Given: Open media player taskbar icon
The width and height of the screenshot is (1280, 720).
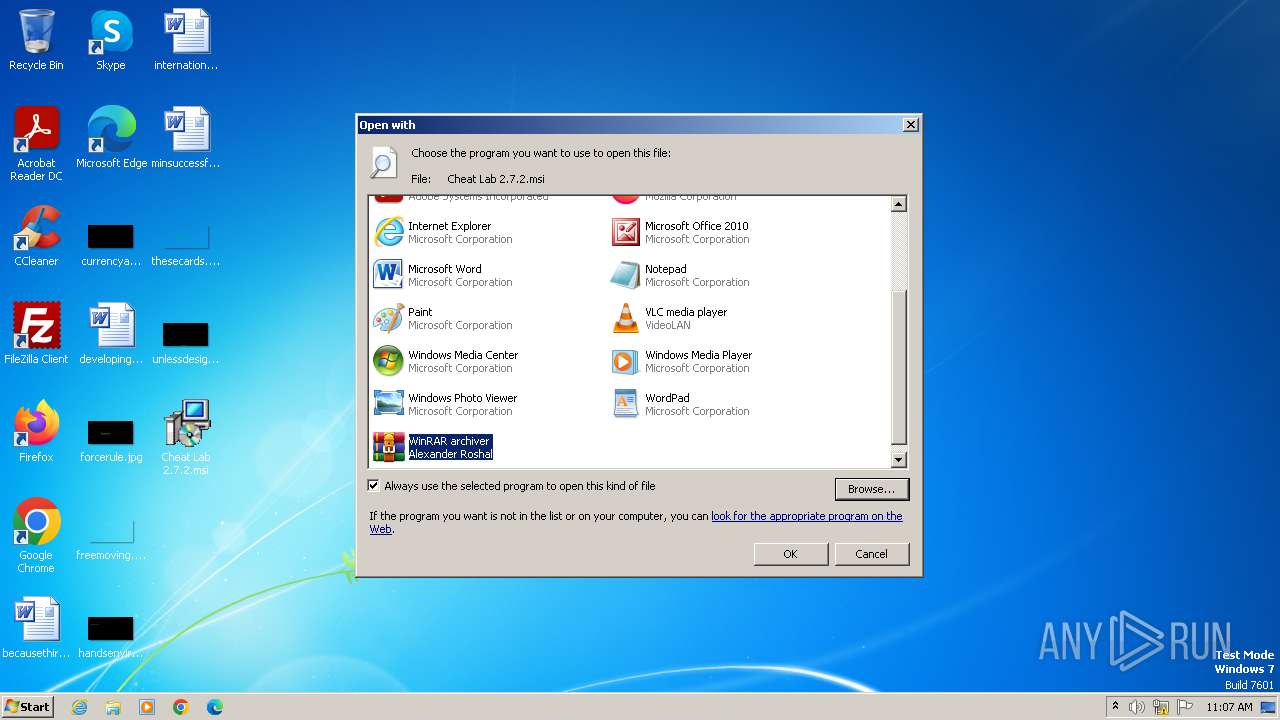Looking at the screenshot, I should click(x=147, y=707).
